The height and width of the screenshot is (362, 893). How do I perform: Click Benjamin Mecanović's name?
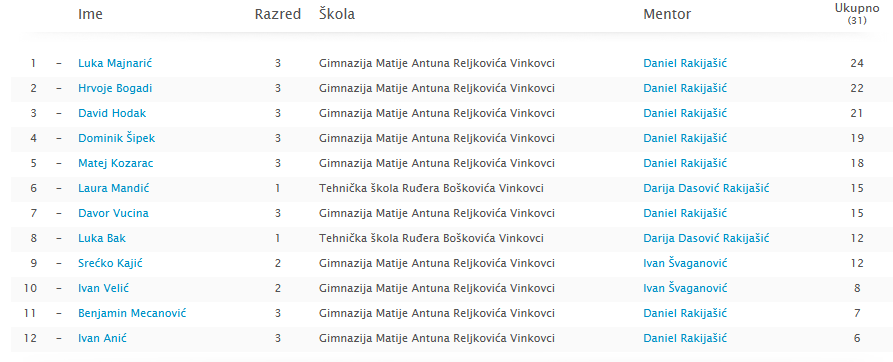click(132, 313)
